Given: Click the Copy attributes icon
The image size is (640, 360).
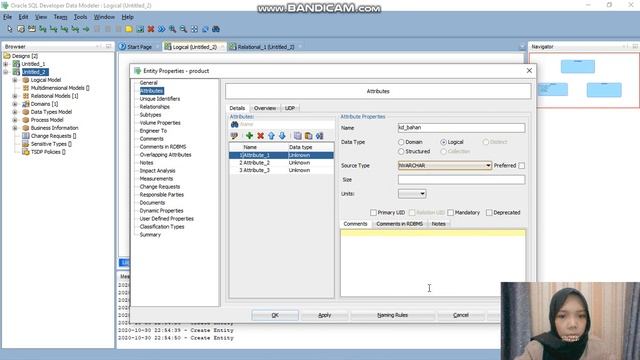Looking at the screenshot, I should pos(298,136).
